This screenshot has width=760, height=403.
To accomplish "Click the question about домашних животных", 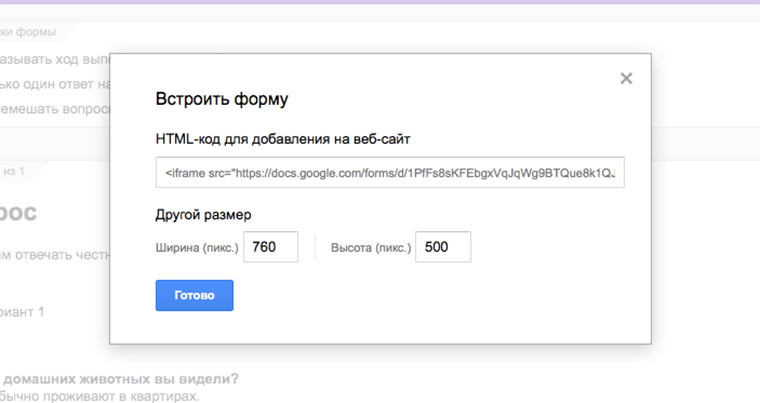I will tap(120, 379).
